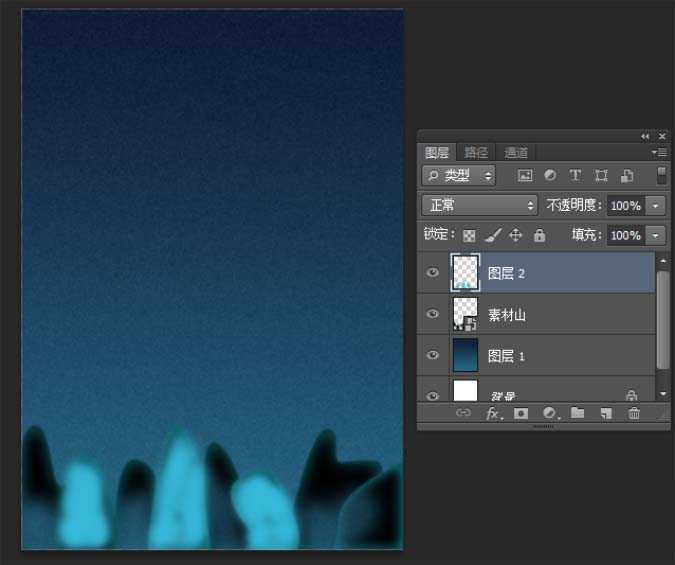
Task: Create a new layer group folder
Action: [577, 413]
